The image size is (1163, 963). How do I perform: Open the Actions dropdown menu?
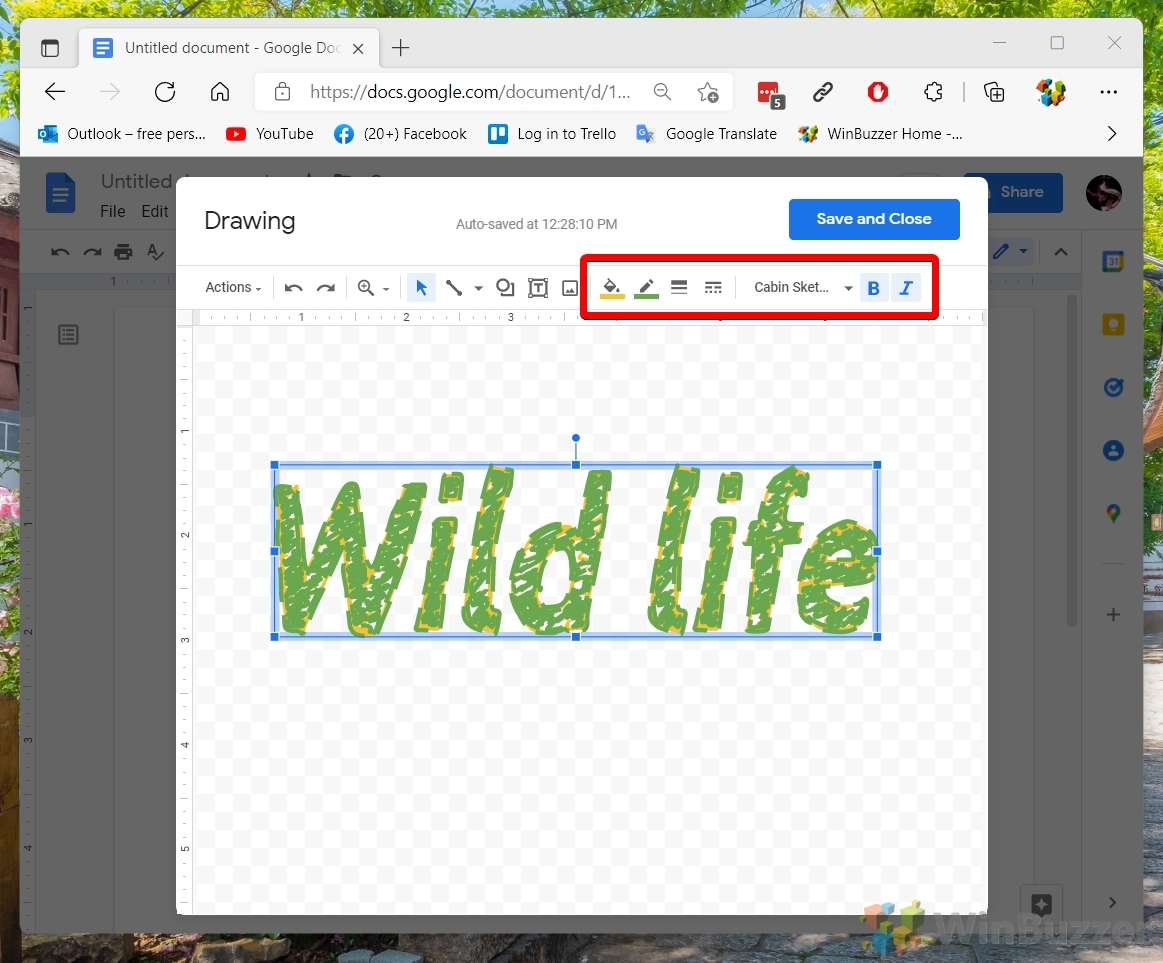pos(233,288)
